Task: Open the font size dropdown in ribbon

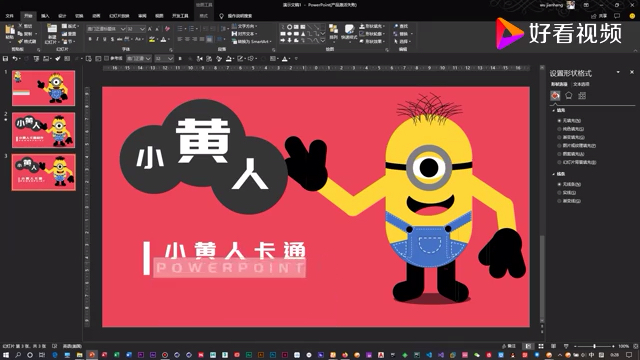Action: [x=142, y=29]
